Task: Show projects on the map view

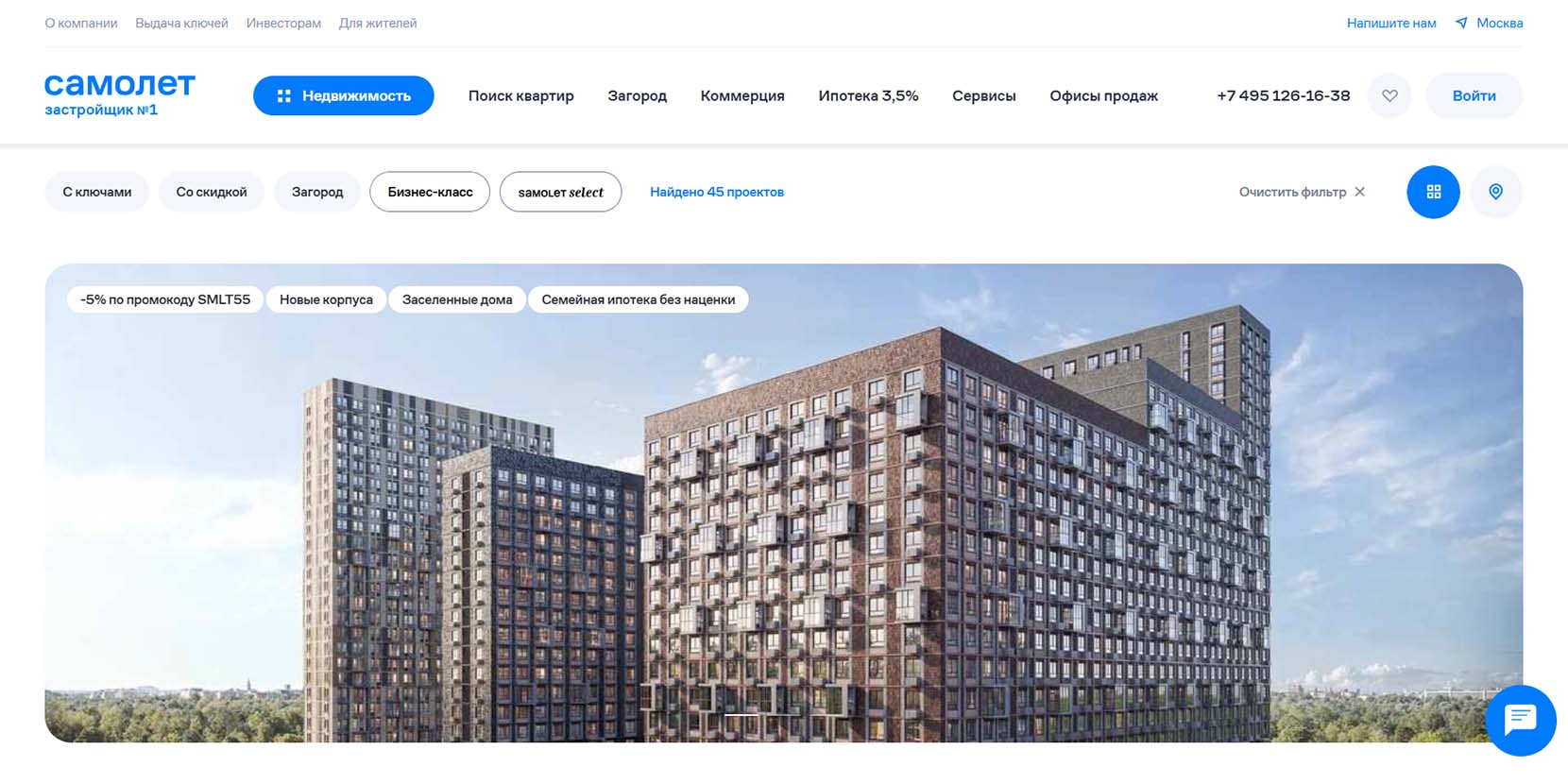Action: click(1495, 192)
